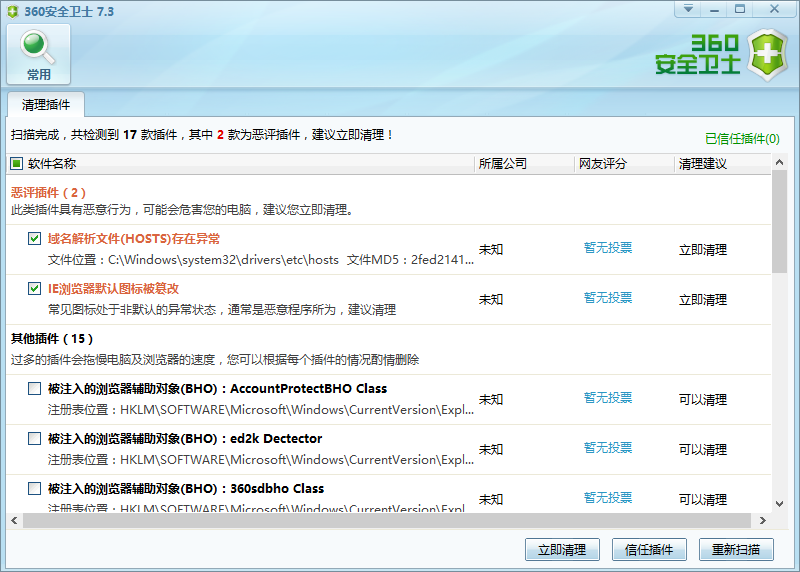Check the AccountProtectBHO Class plugin
Viewport: 800px width, 572px height.
[35, 389]
